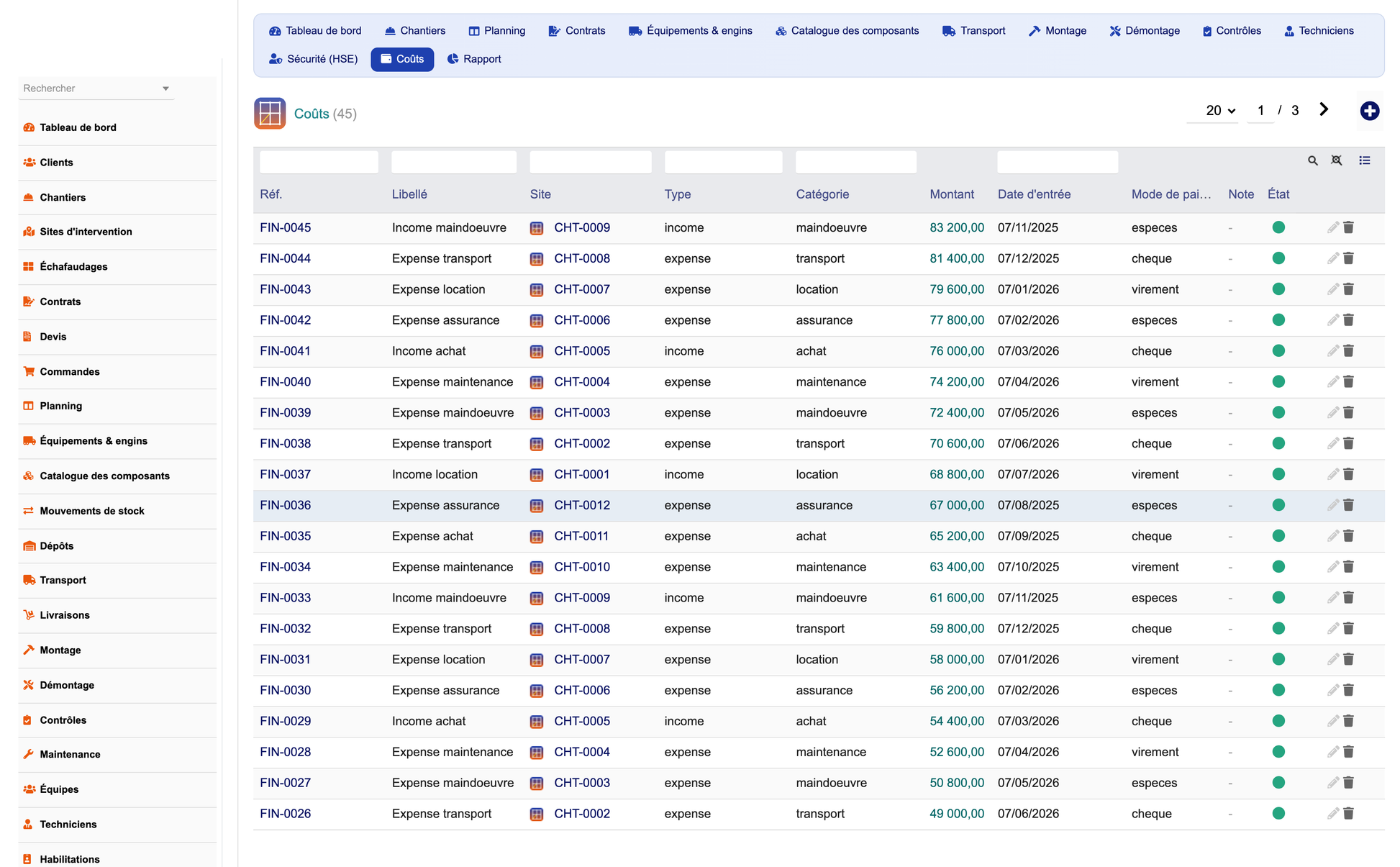Open the Rapport tab
This screenshot has height=867, width=1400.
coord(474,59)
